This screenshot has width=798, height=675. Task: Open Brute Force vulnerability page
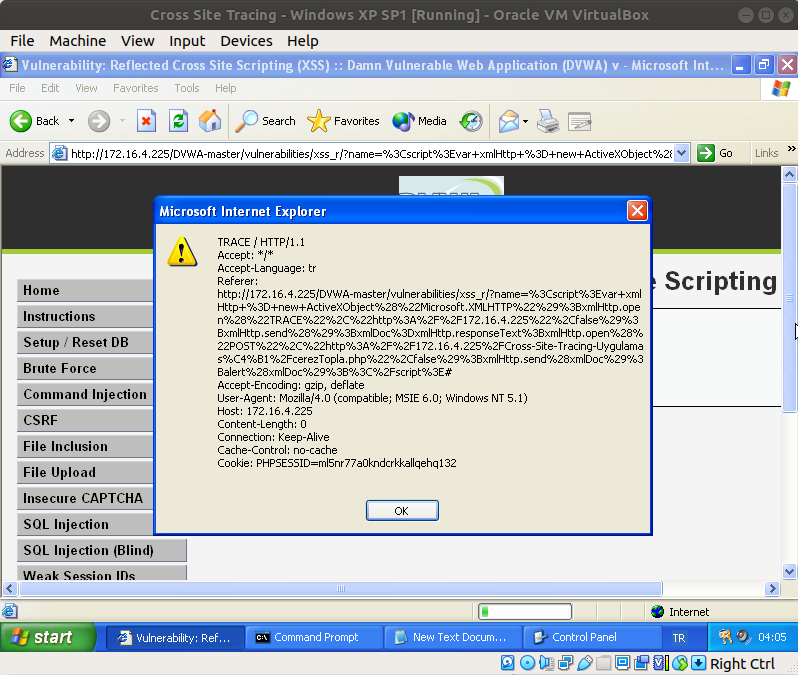coord(85,368)
